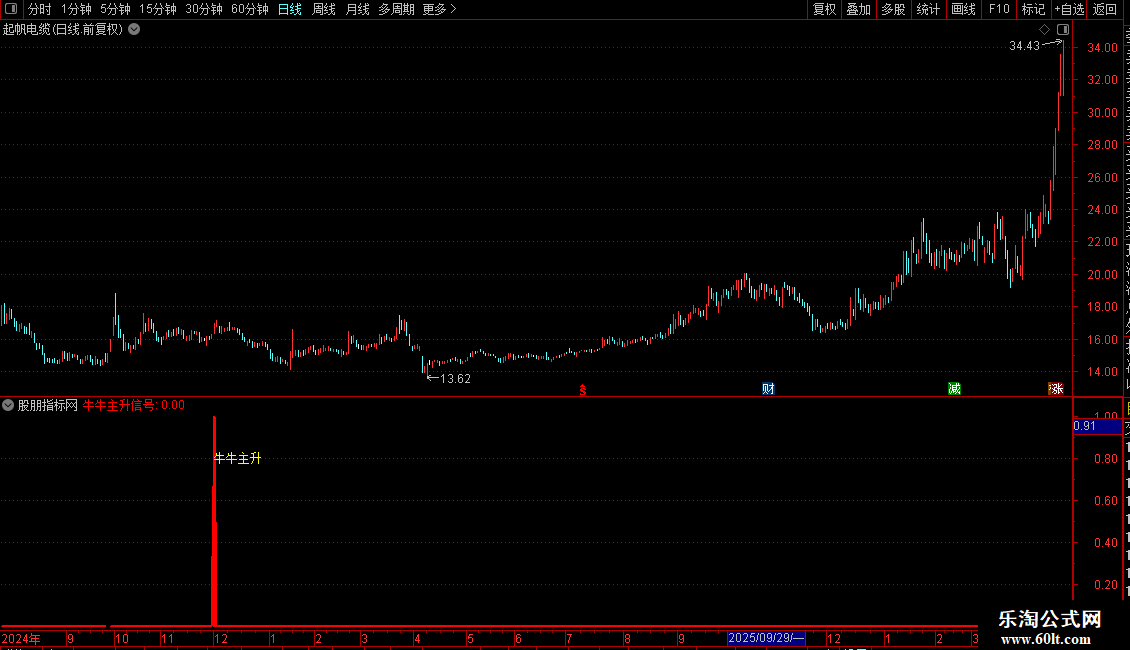The image size is (1130, 650).
Task: Switch to 月线 monthly chart
Action: point(357,9)
